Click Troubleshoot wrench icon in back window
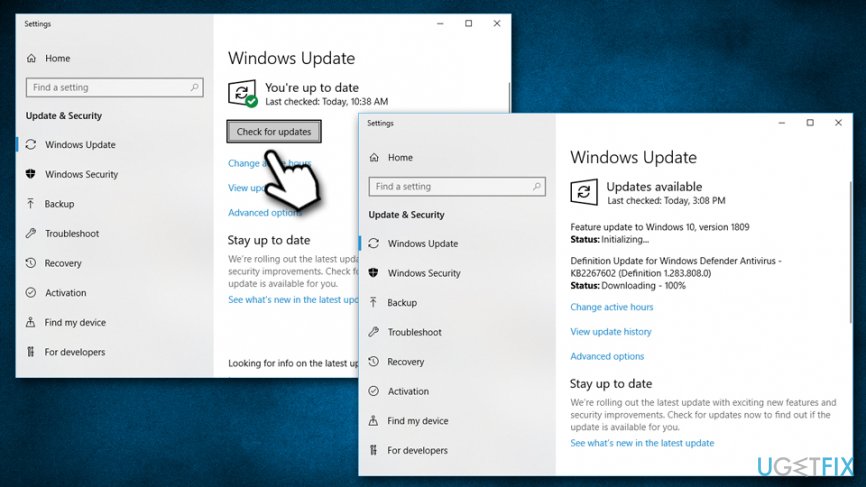The width and height of the screenshot is (866, 487). (x=31, y=234)
